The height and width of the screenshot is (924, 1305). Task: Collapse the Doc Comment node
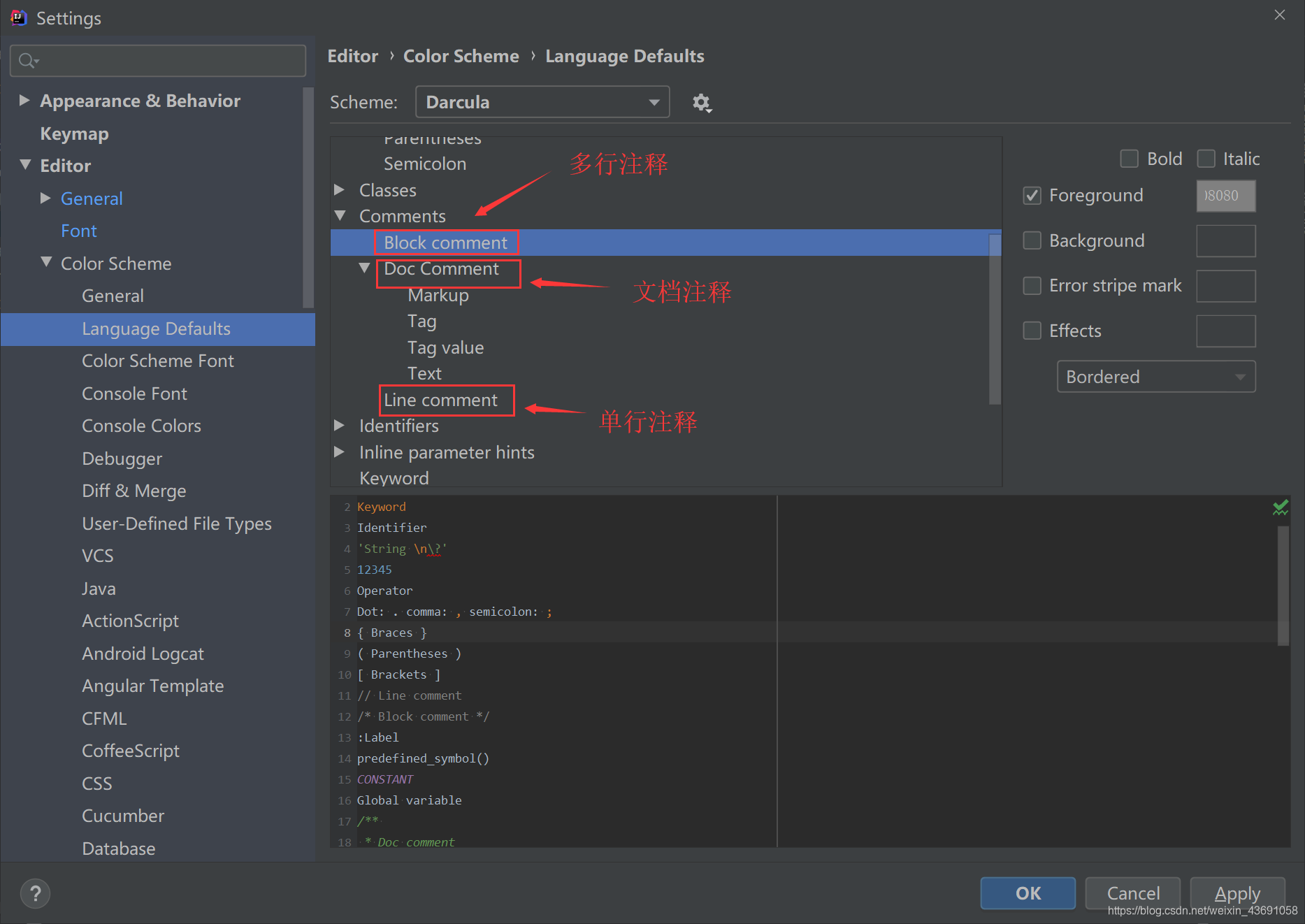(x=364, y=268)
